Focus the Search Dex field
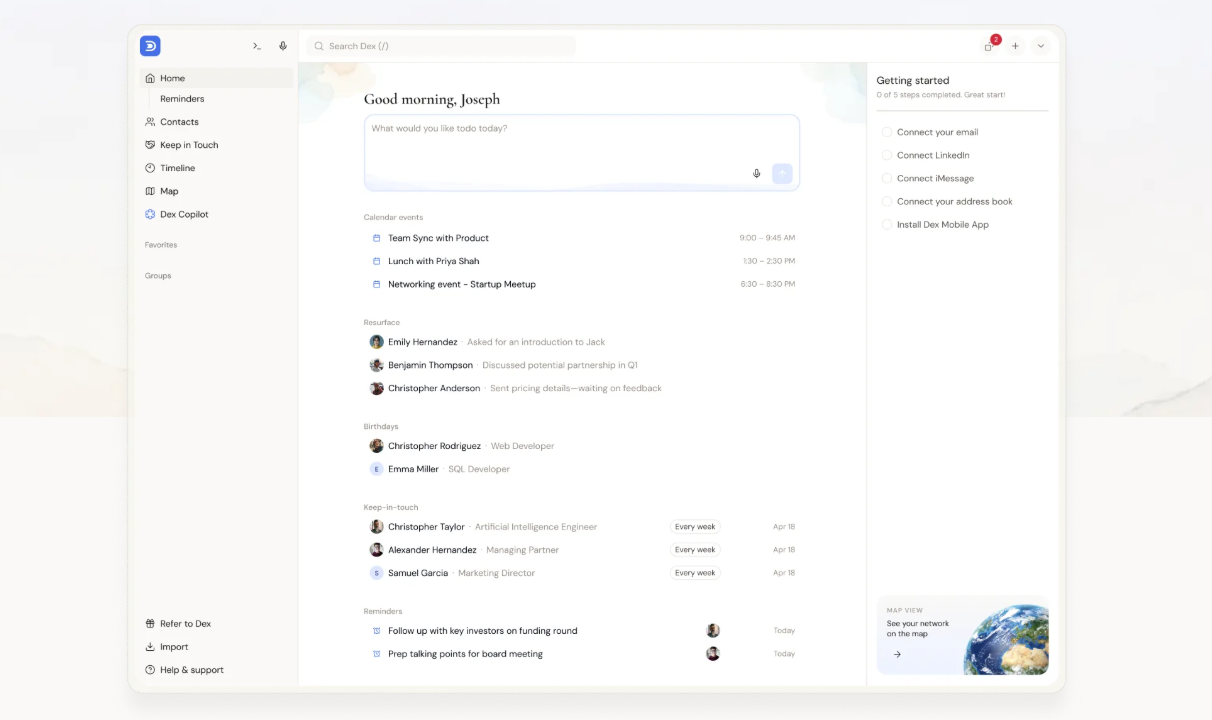1212x720 pixels. [441, 46]
